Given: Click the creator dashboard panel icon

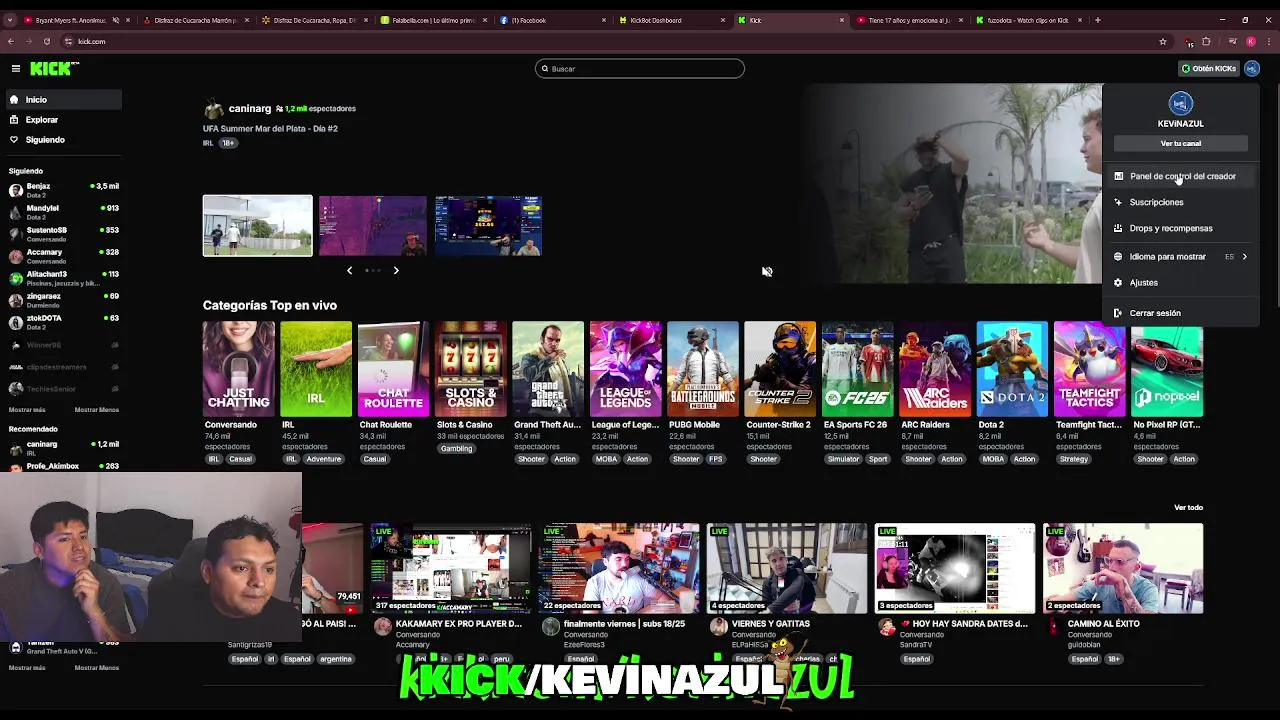Looking at the screenshot, I should point(1118,176).
